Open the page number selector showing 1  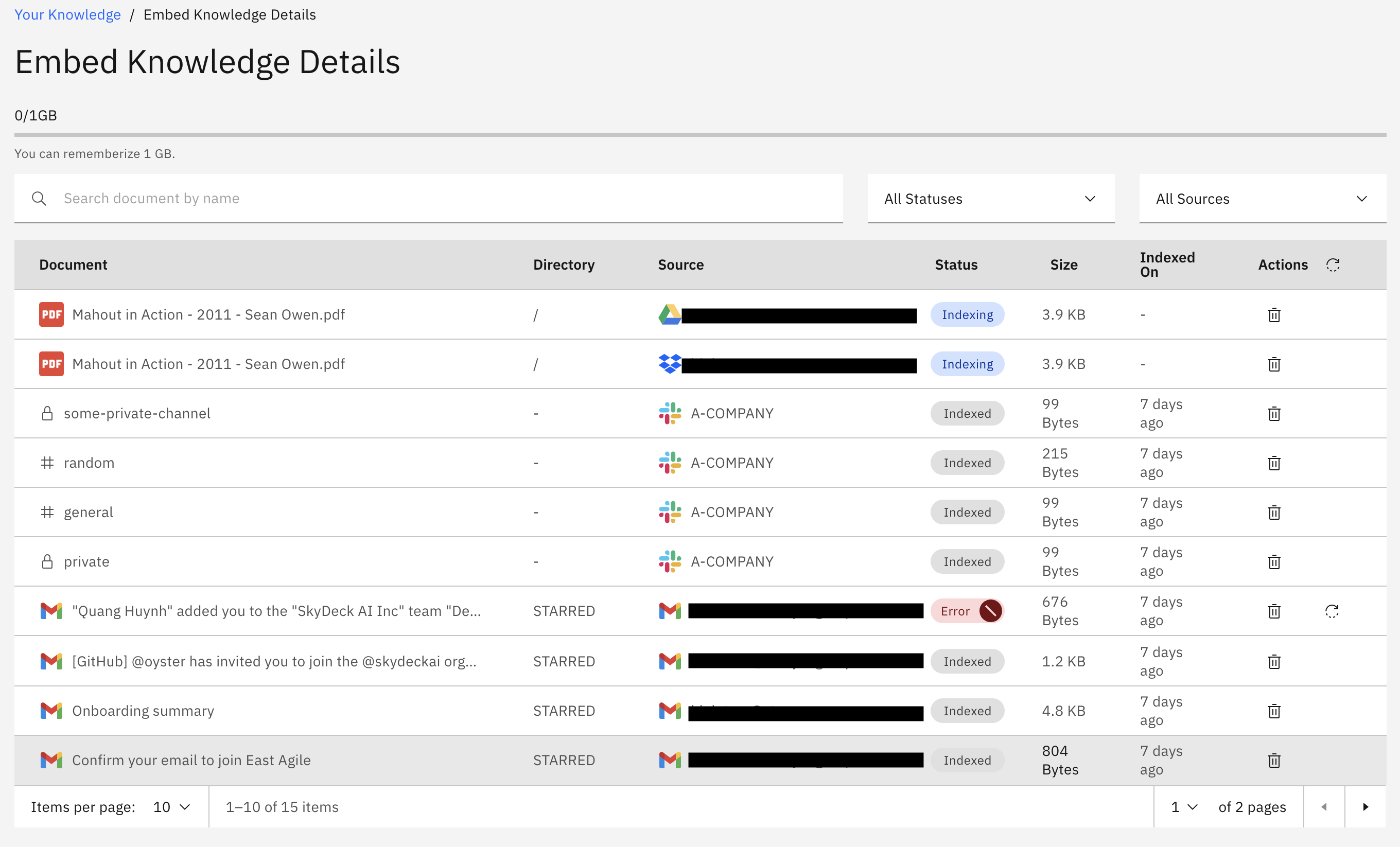click(x=1183, y=806)
